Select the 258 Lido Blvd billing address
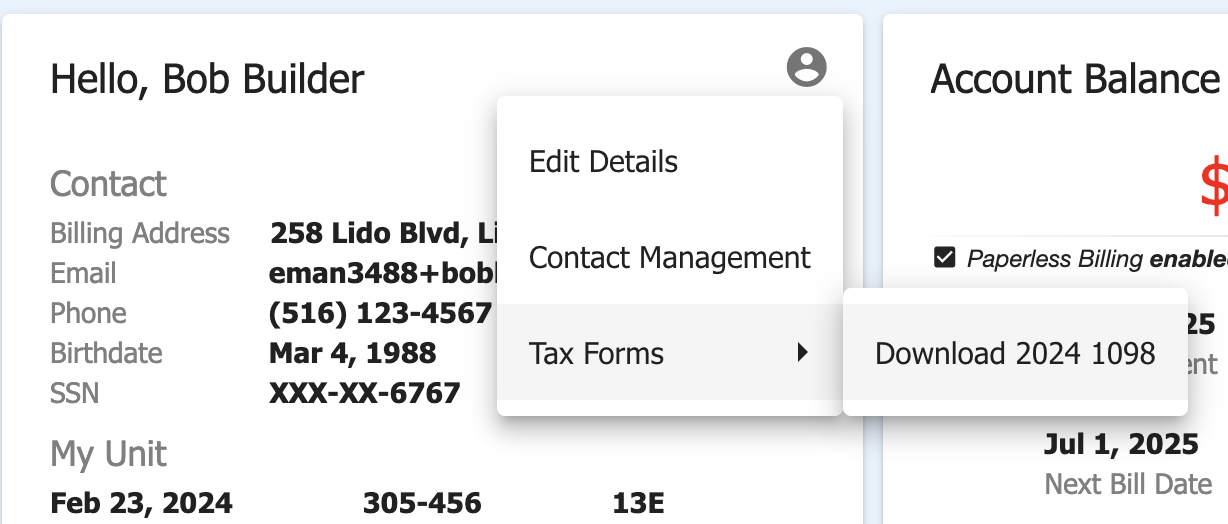 (x=384, y=234)
